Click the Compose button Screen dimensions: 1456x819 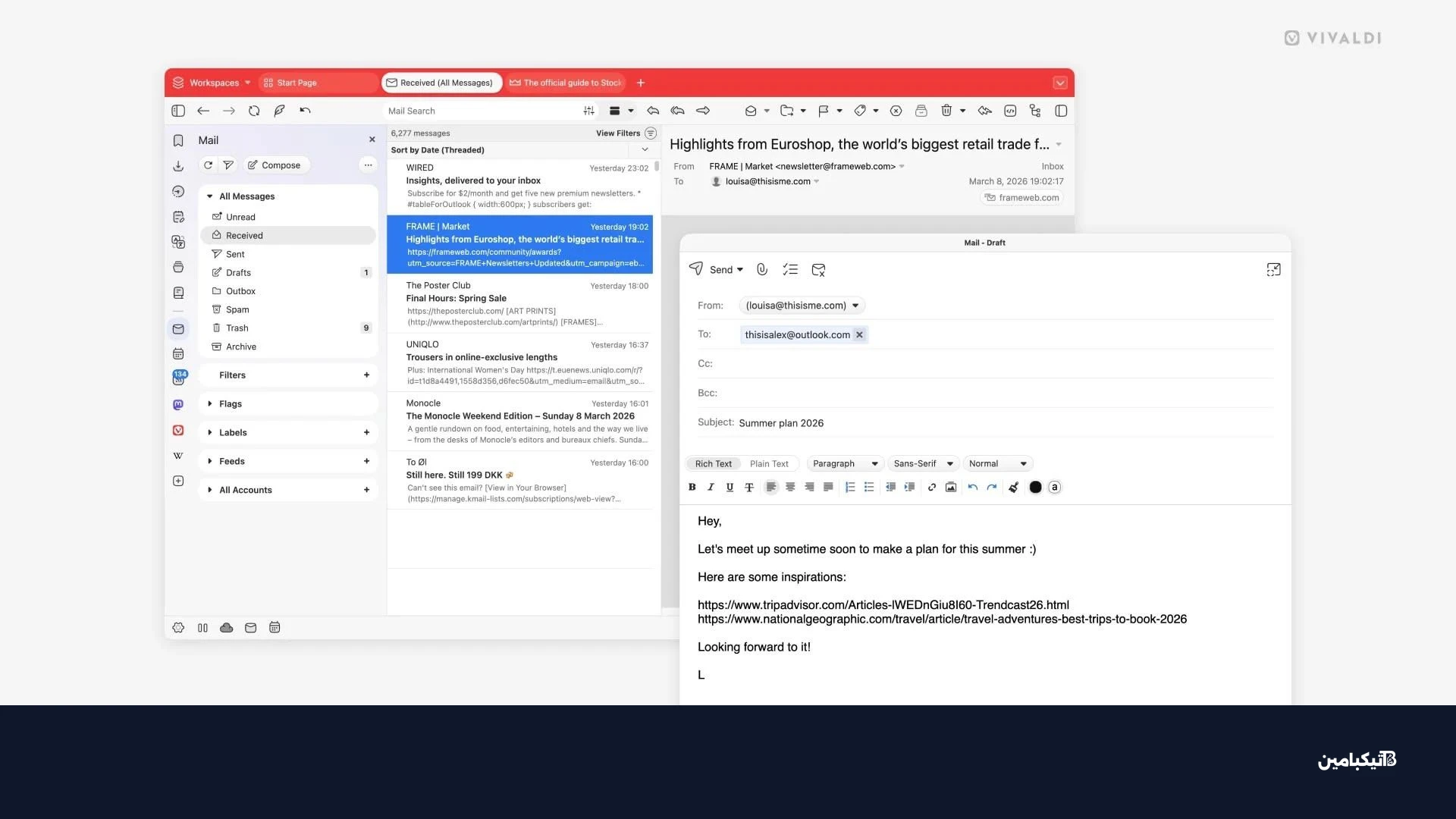click(x=275, y=165)
